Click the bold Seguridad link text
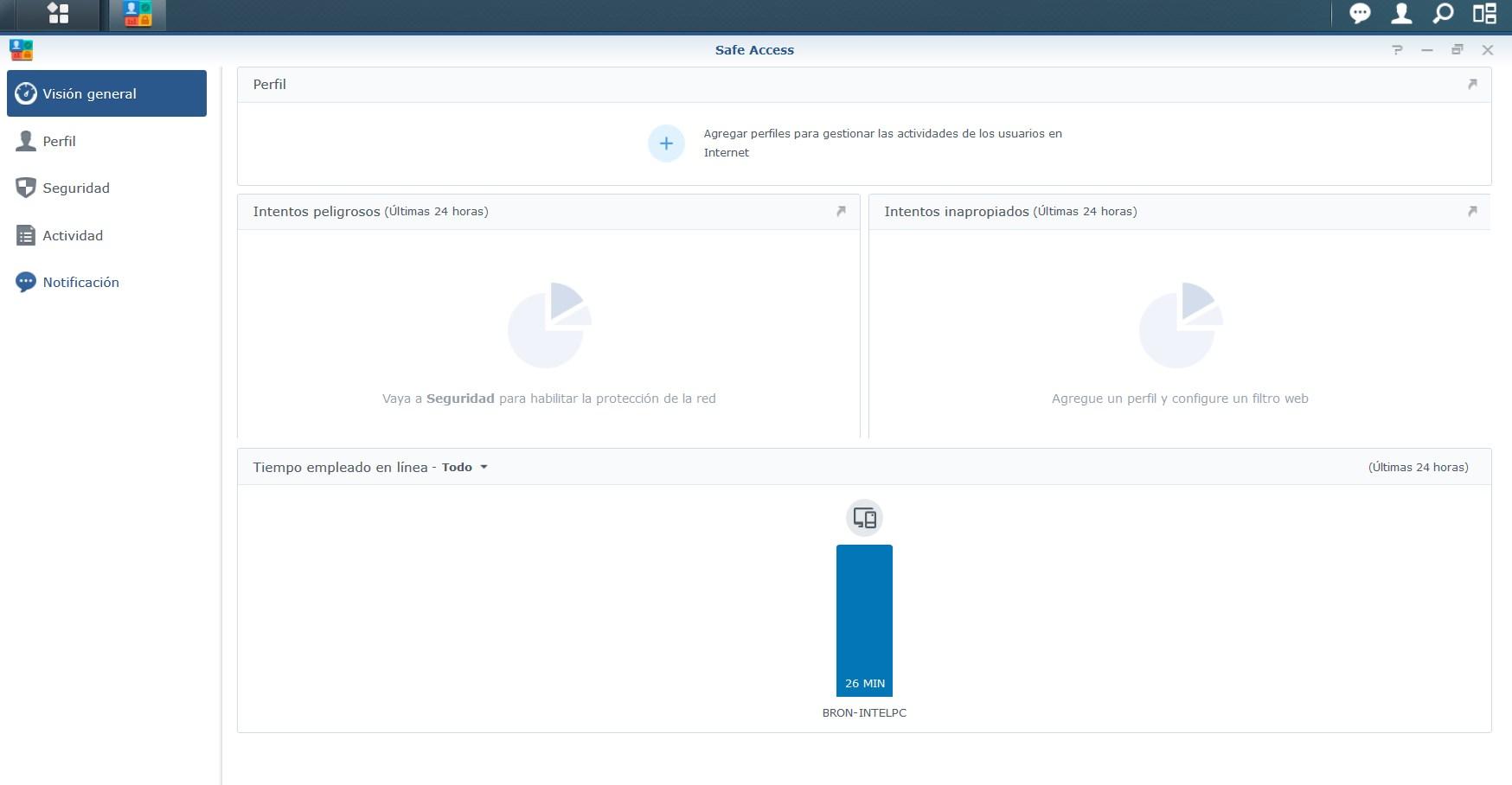This screenshot has width=1512, height=785. 460,399
